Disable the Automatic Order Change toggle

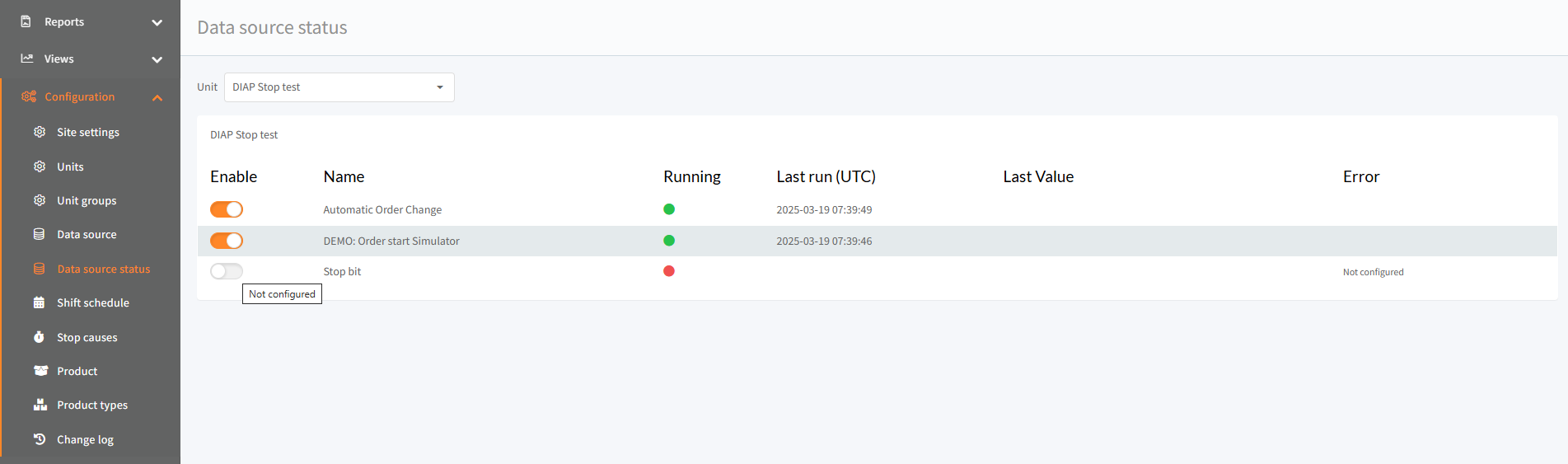point(227,209)
